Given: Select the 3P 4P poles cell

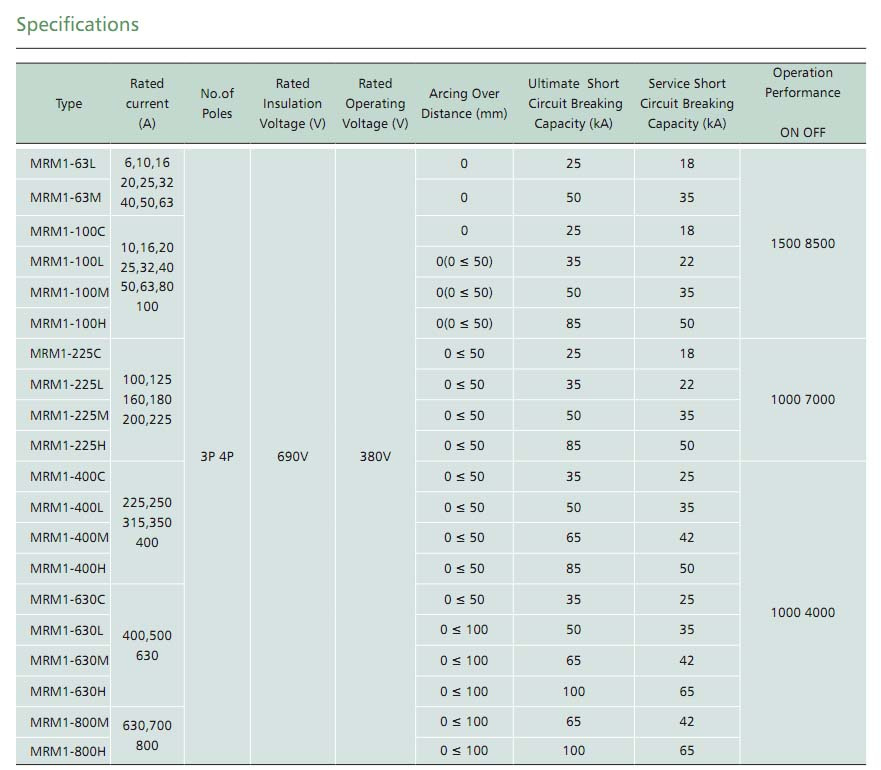Looking at the screenshot, I should (x=217, y=456).
